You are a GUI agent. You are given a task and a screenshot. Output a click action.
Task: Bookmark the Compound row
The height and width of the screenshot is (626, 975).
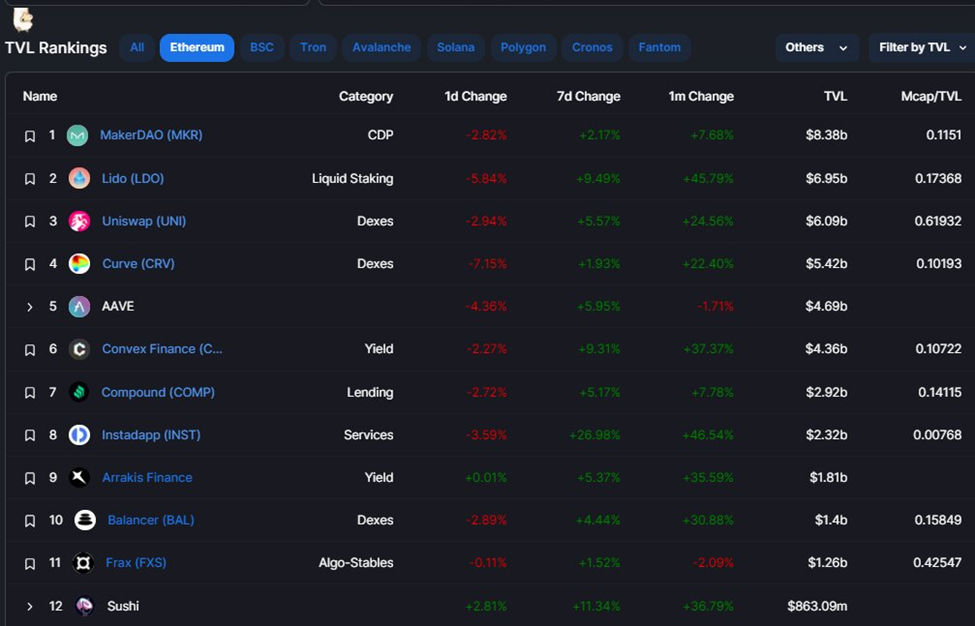tap(29, 393)
